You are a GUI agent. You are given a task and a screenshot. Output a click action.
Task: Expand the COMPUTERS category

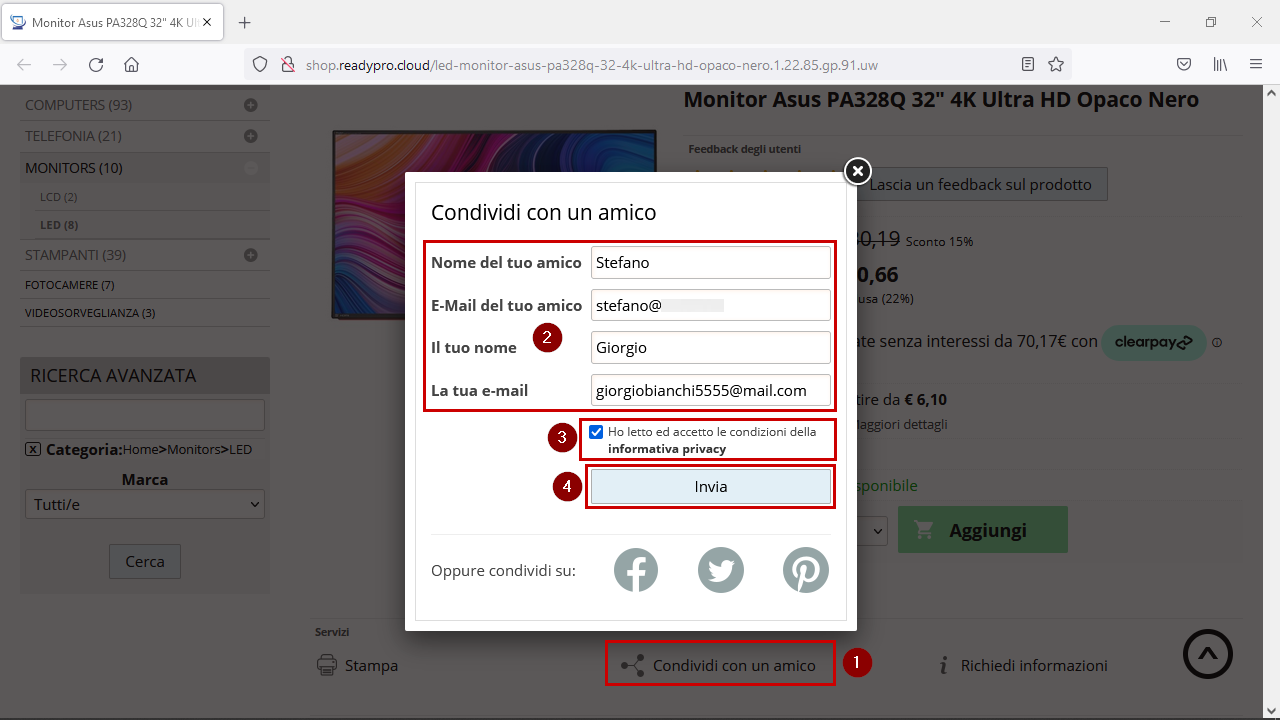[x=251, y=105]
